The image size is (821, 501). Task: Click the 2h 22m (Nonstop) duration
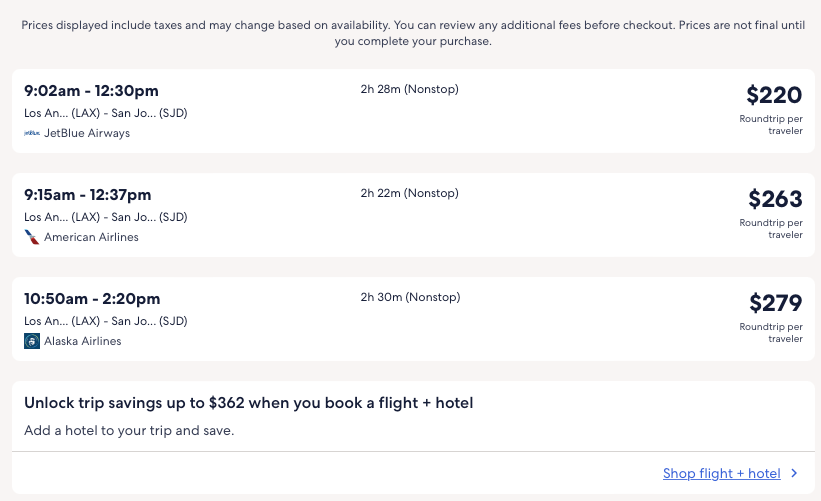point(409,193)
